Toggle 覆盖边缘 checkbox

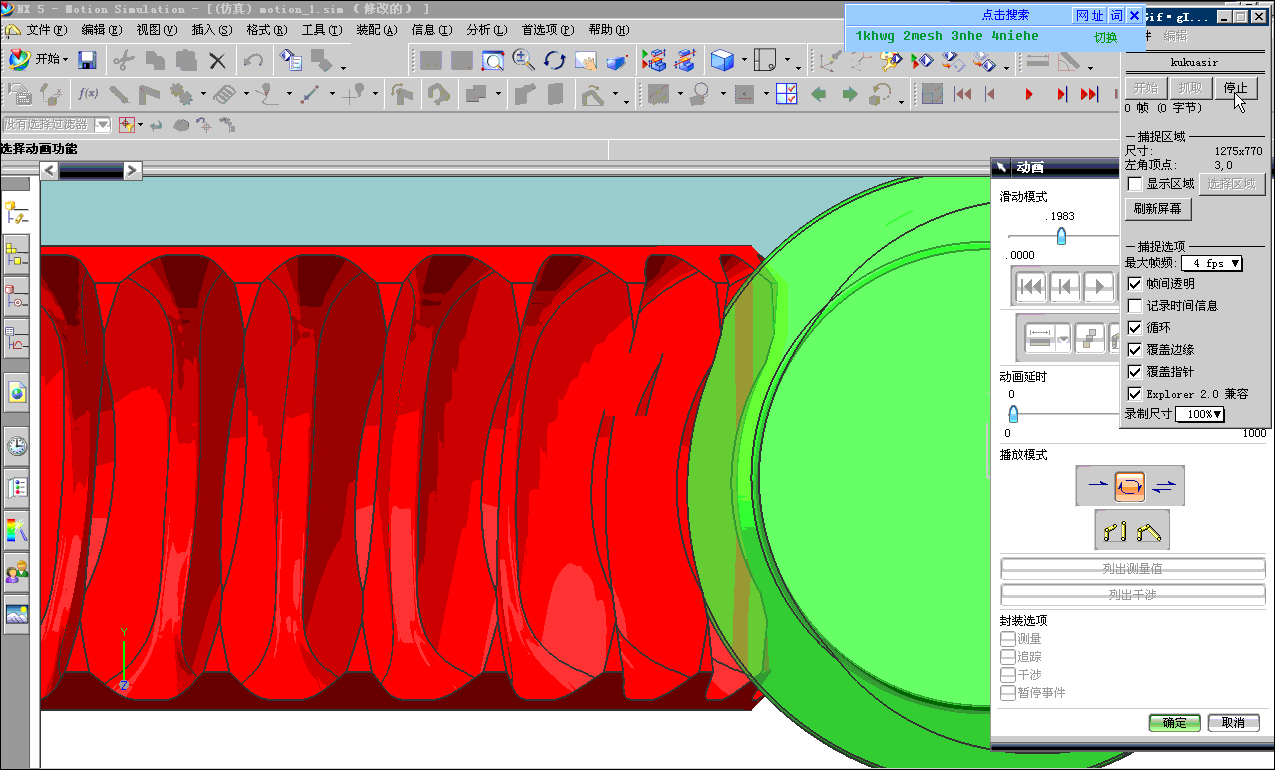1134,350
